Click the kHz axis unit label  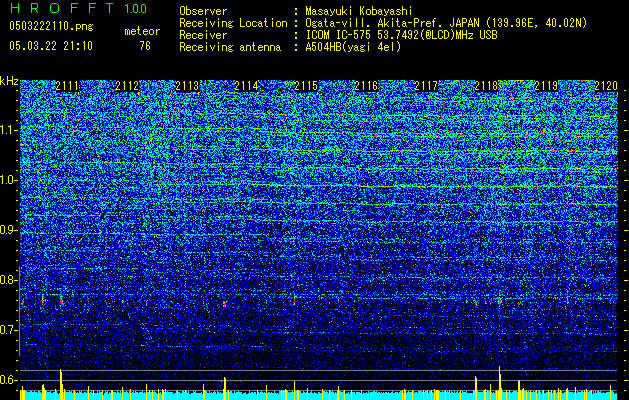[x=9, y=81]
